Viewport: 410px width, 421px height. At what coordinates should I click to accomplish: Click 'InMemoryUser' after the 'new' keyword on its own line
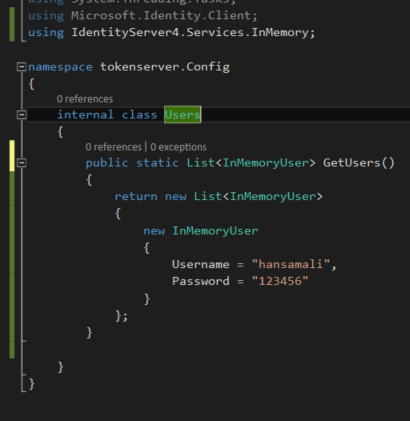(x=215, y=231)
